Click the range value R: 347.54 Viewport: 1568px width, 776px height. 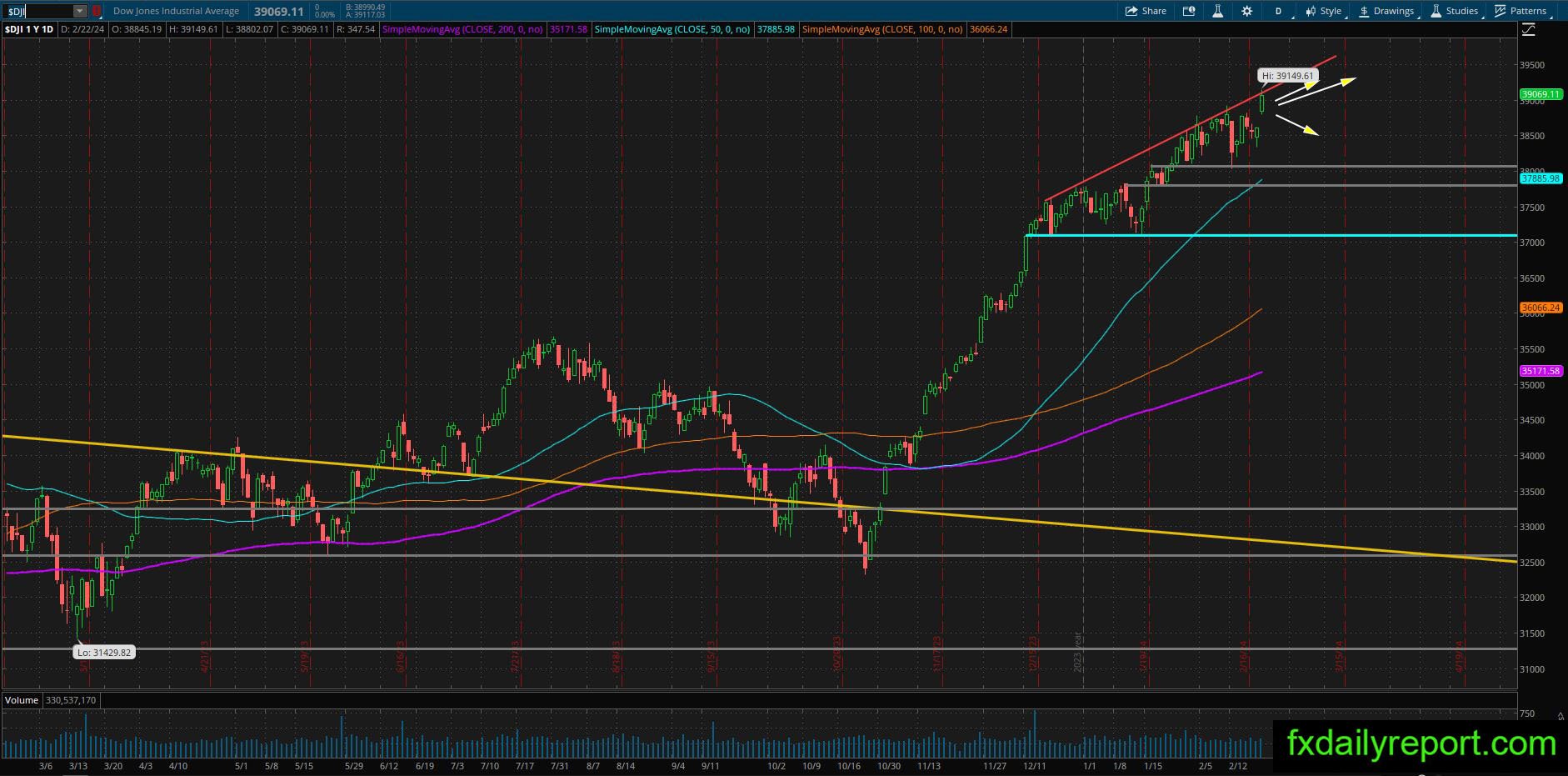(x=355, y=29)
